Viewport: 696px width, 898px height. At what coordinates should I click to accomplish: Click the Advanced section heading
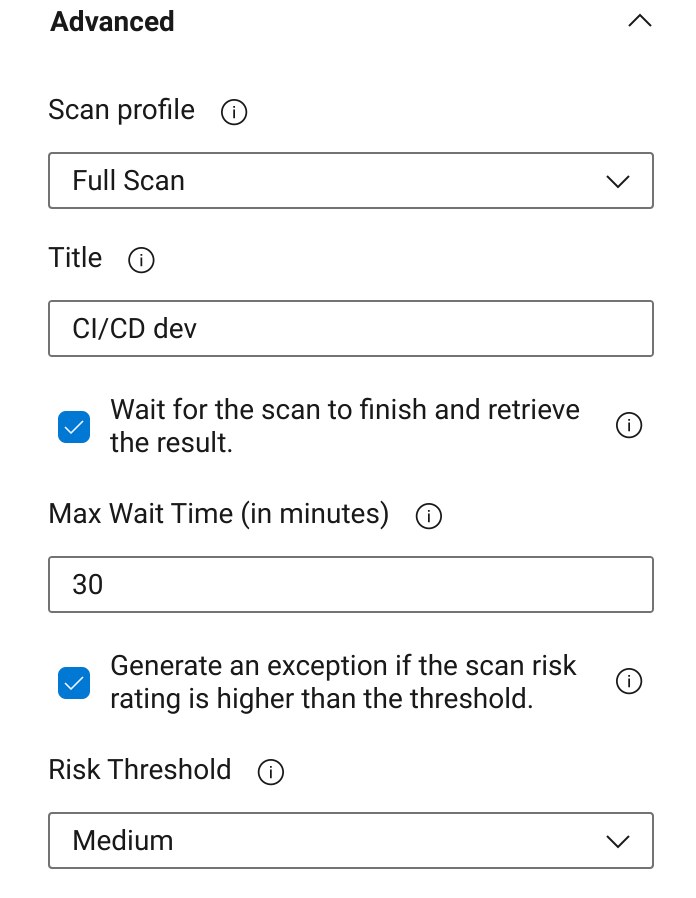[x=112, y=21]
